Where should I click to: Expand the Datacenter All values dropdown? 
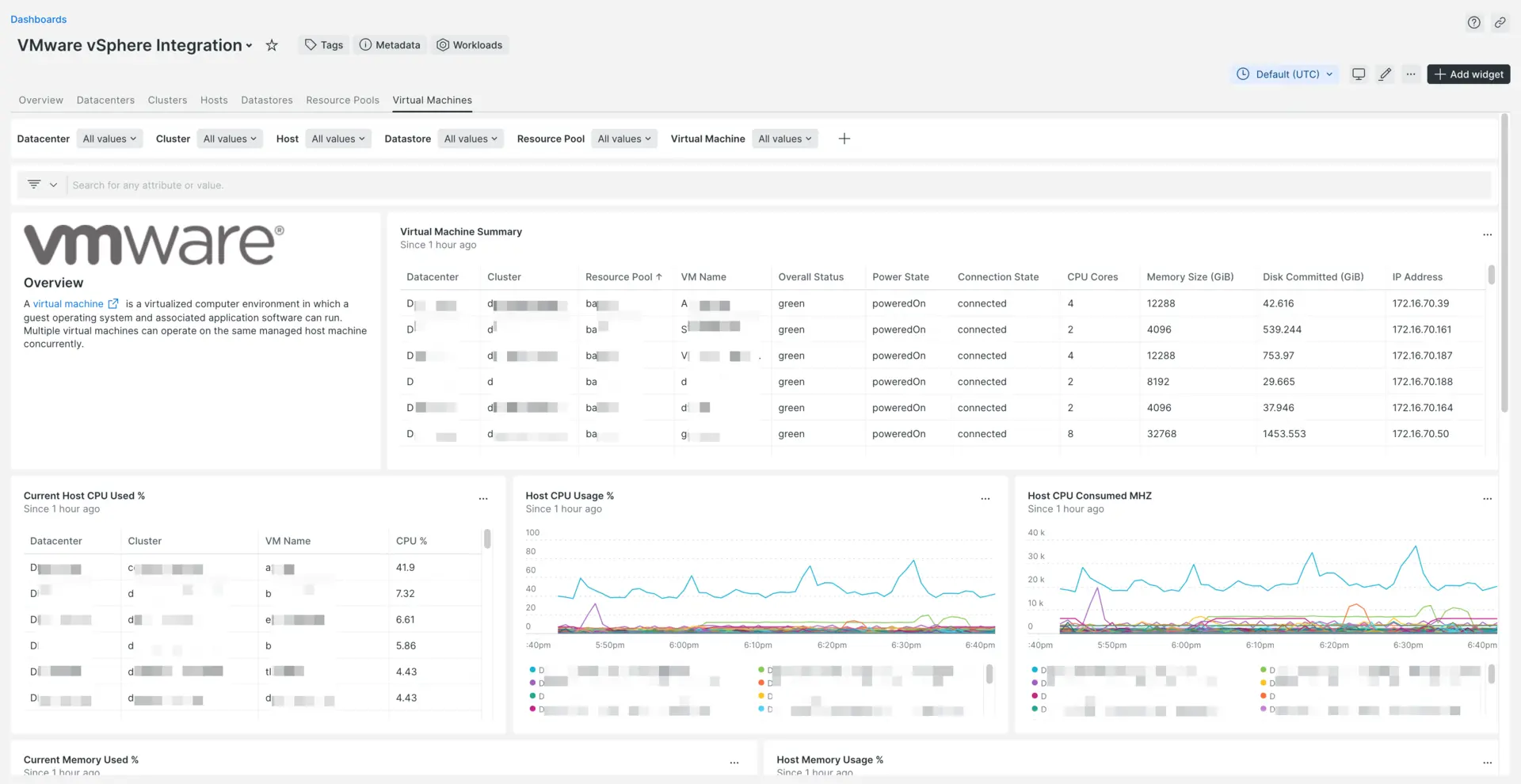[x=109, y=139]
